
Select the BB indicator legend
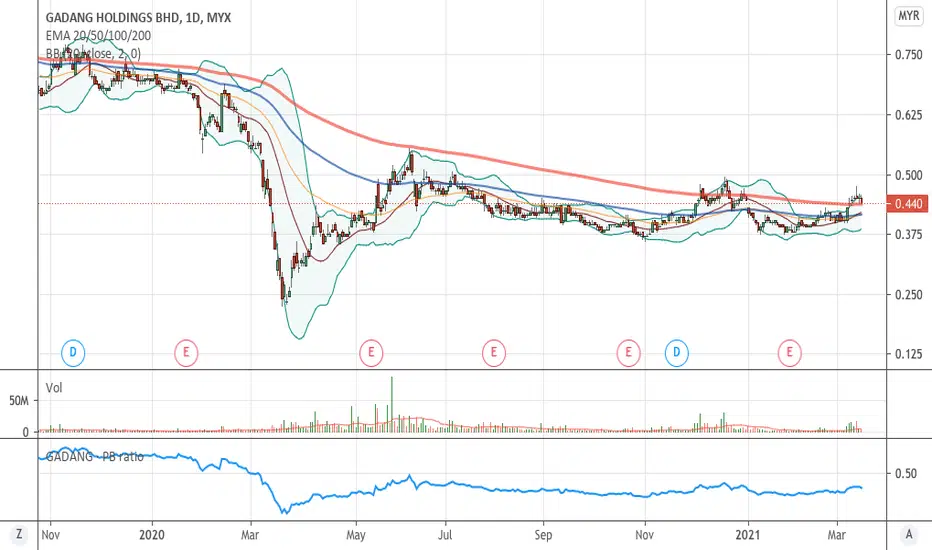click(93, 54)
